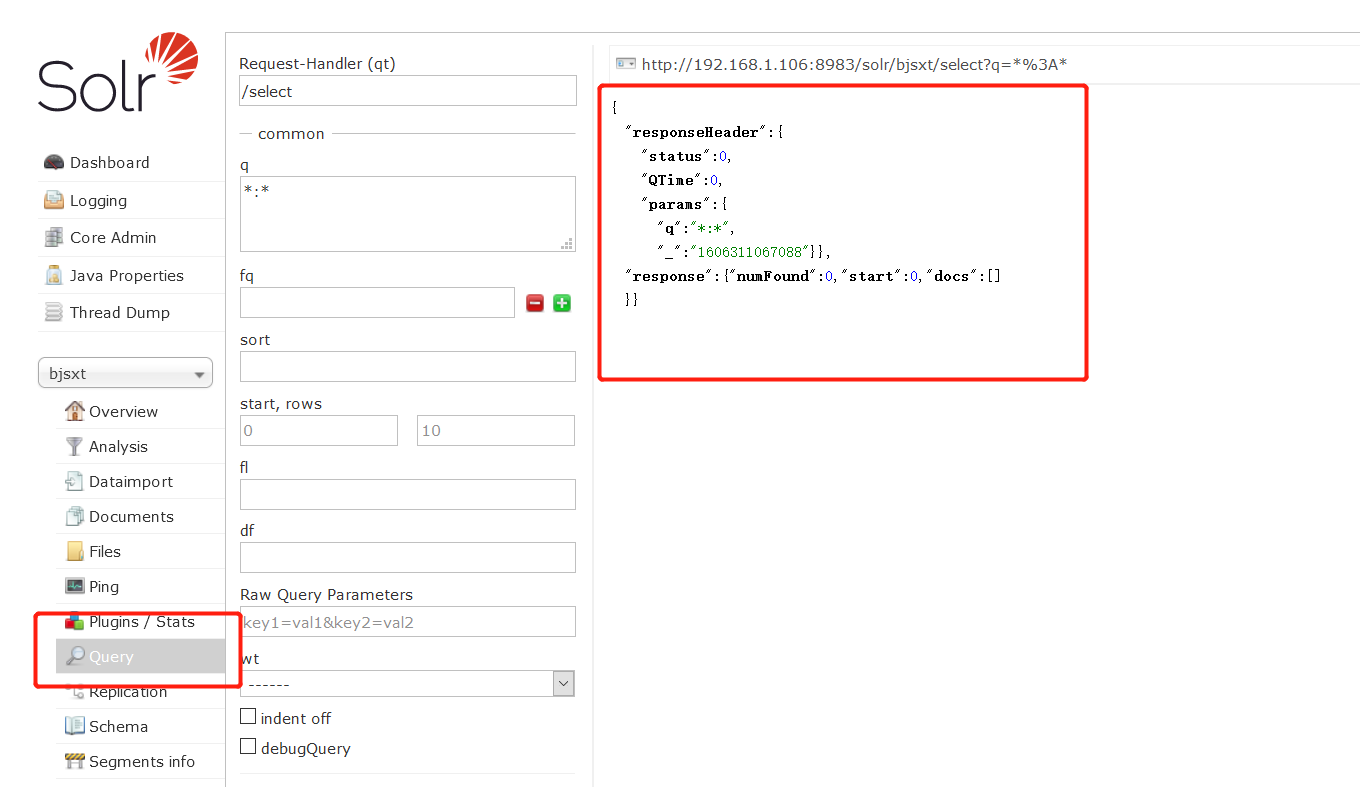Open the Overview page for bjsxt
Viewport: 1360px width, 787px height.
[123, 411]
